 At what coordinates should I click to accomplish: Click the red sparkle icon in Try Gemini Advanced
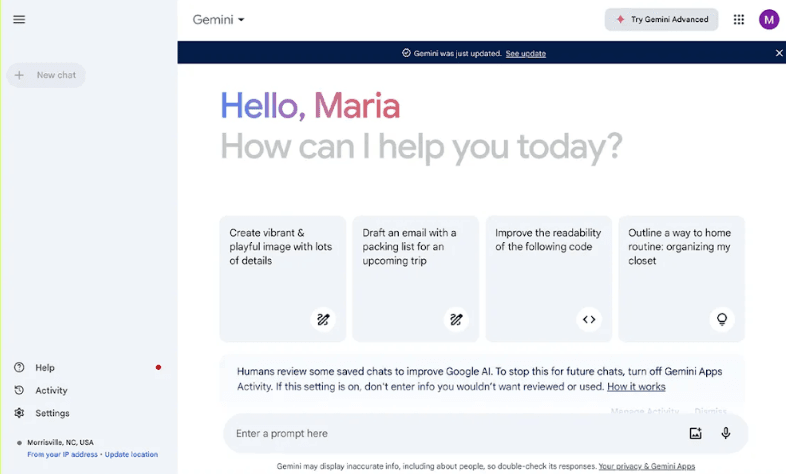(620, 20)
